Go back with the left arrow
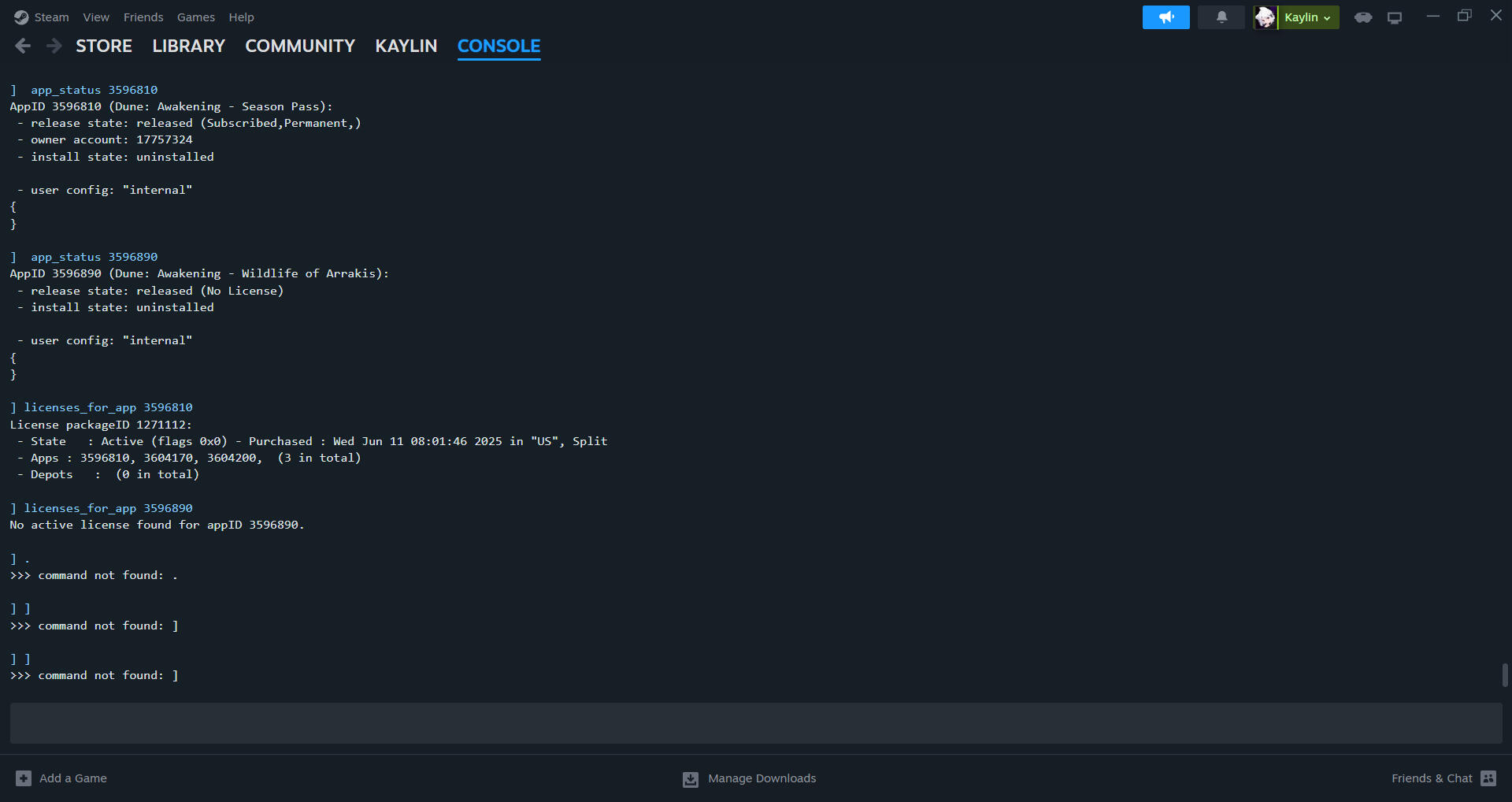1512x802 pixels. point(23,46)
